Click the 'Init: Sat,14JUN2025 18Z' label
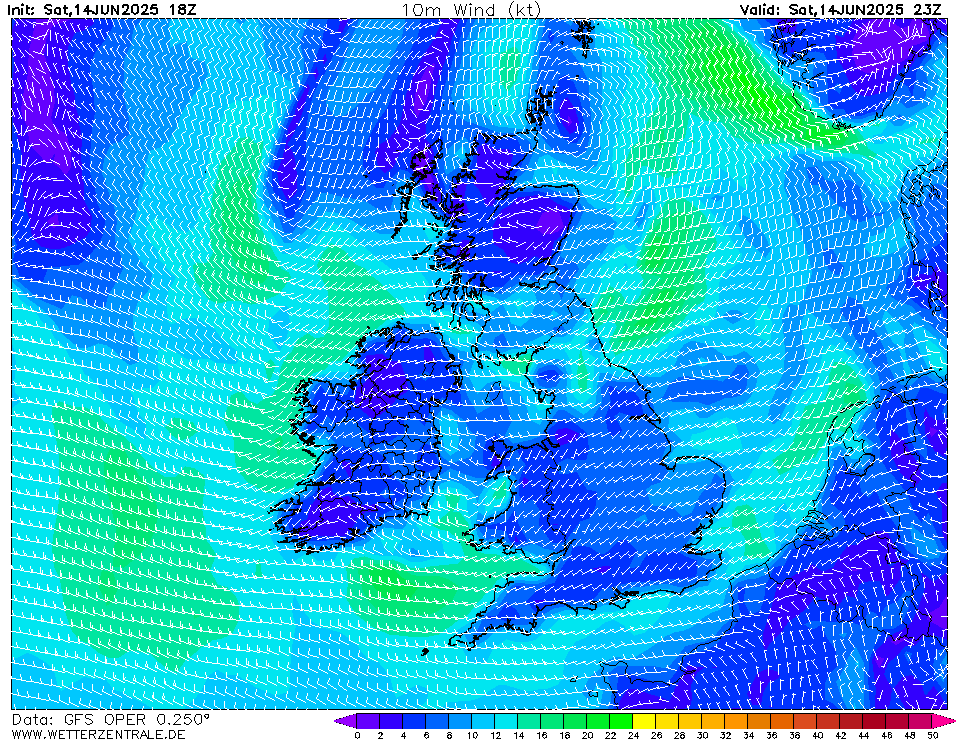 point(102,10)
